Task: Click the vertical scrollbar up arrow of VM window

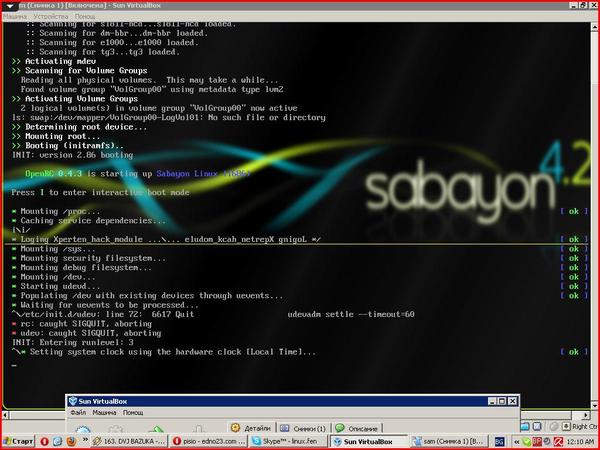Action: (x=595, y=26)
